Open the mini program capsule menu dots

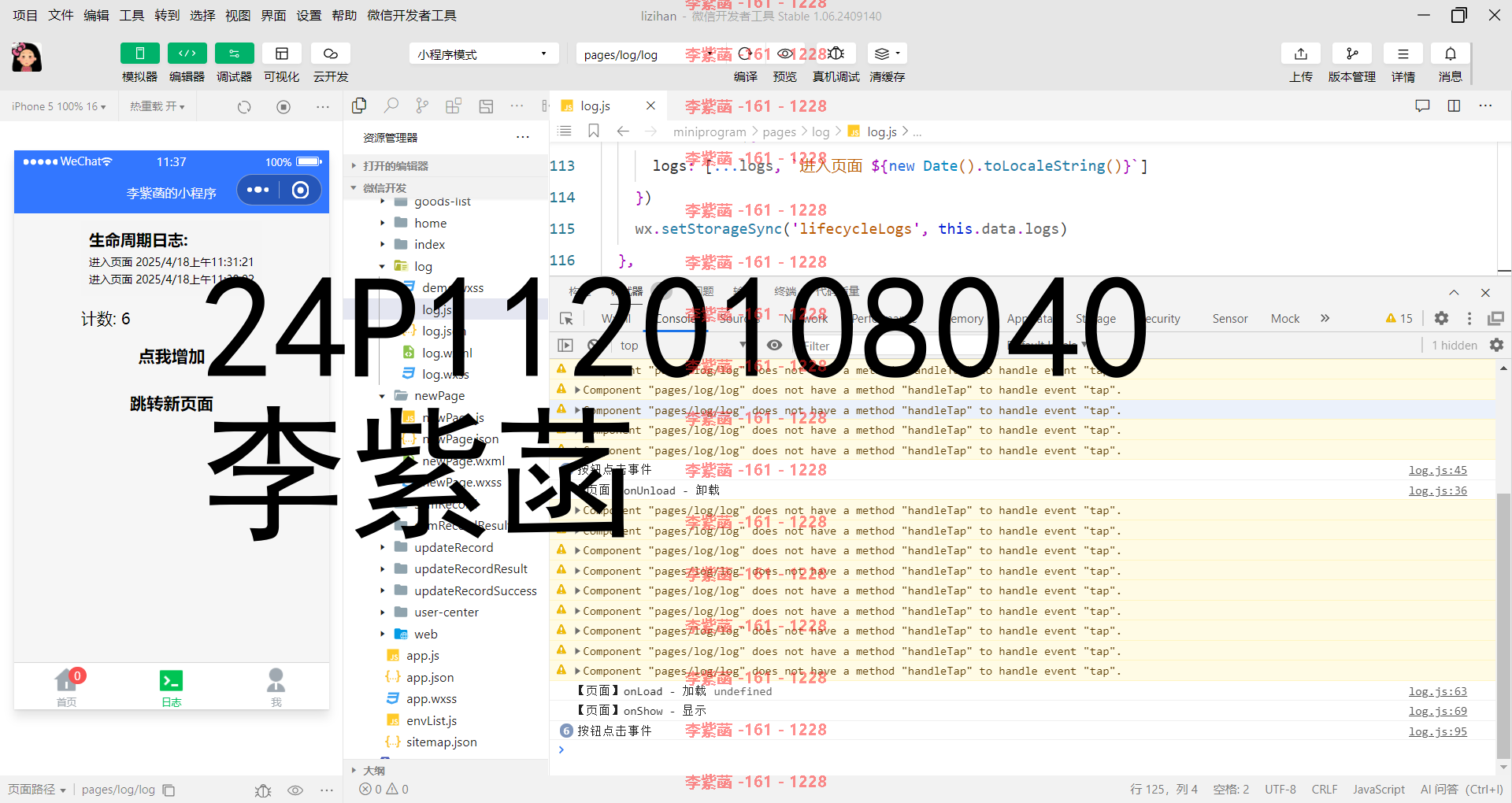tap(258, 190)
